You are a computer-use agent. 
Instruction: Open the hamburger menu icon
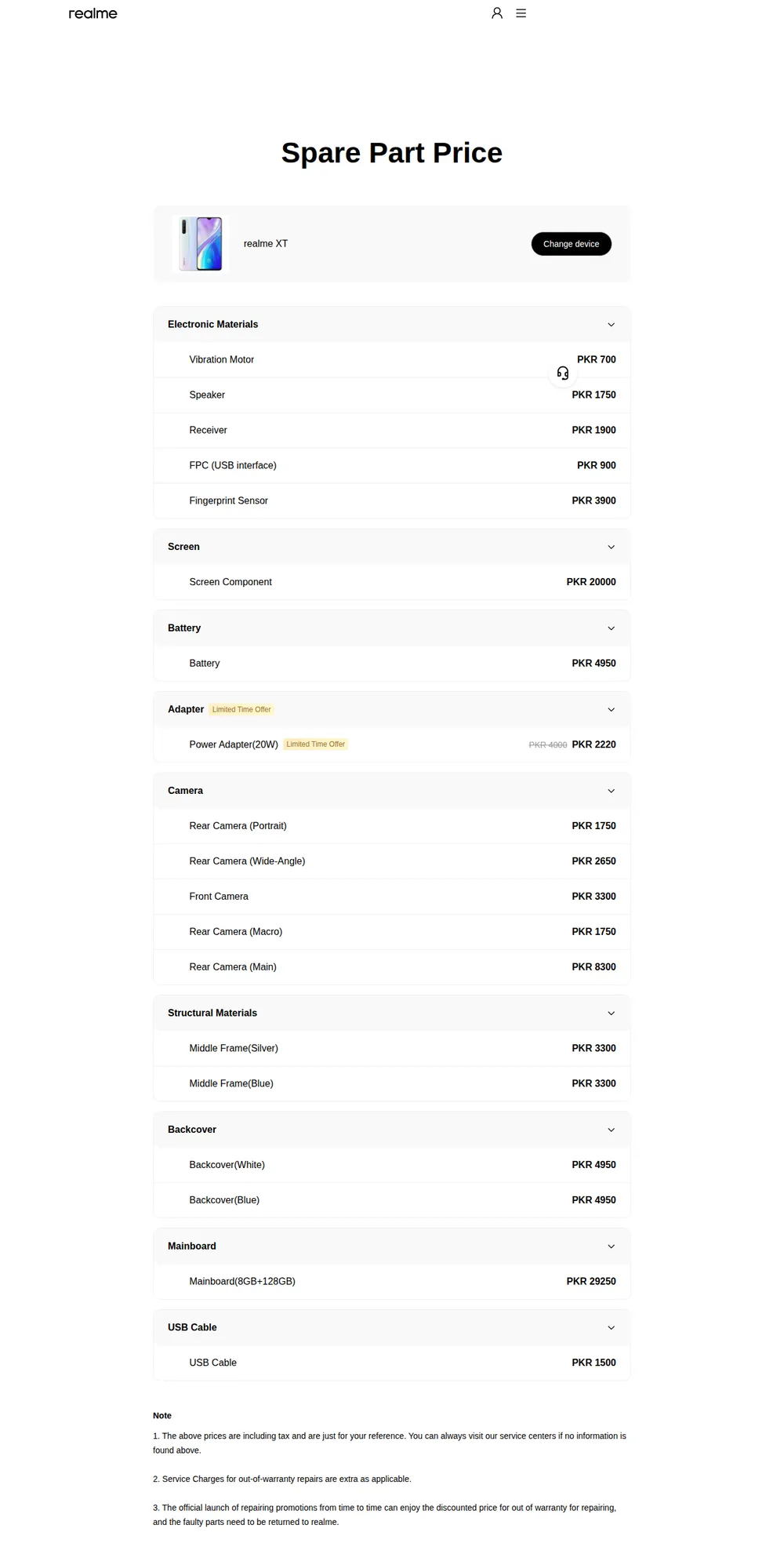(521, 13)
